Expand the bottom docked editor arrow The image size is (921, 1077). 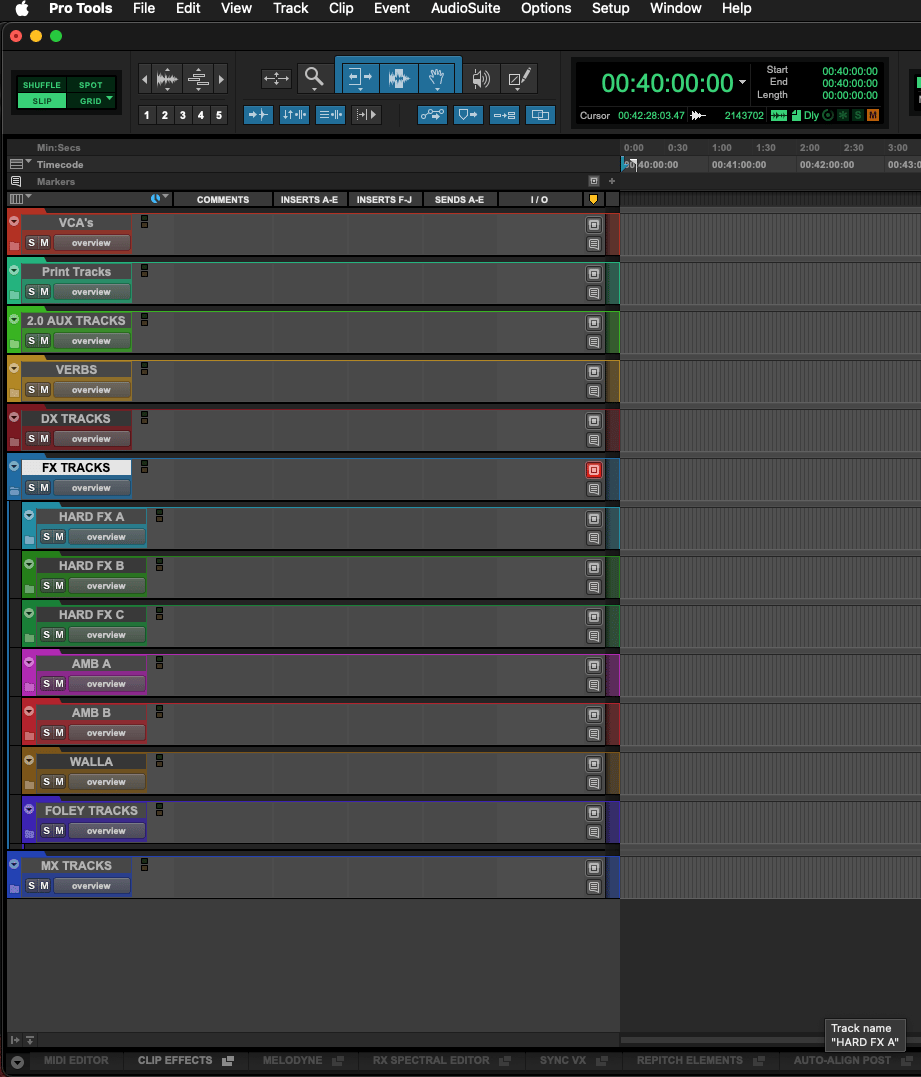17,1062
